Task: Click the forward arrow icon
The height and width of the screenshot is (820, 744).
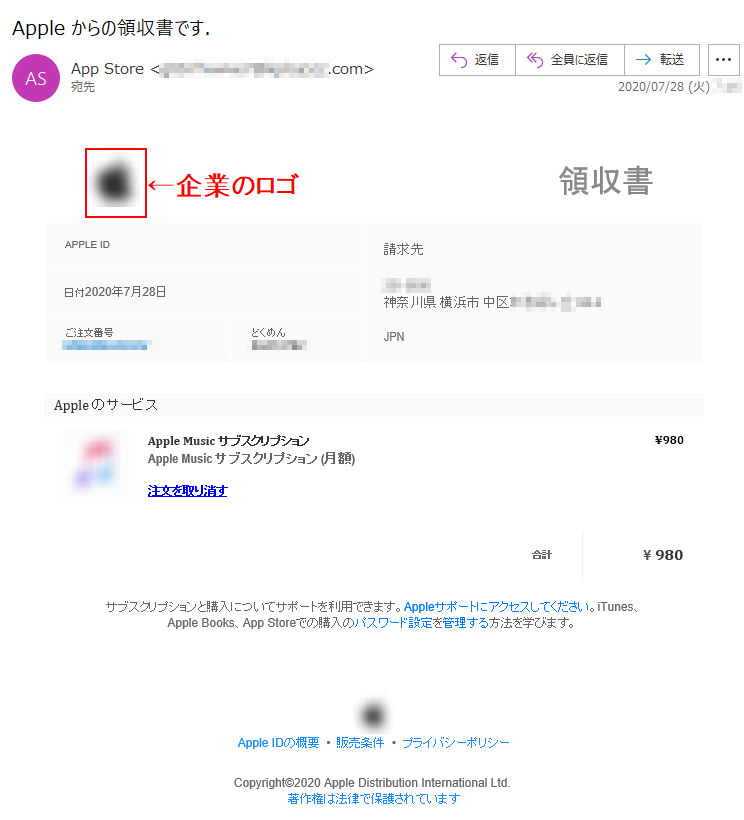Action: (x=643, y=60)
